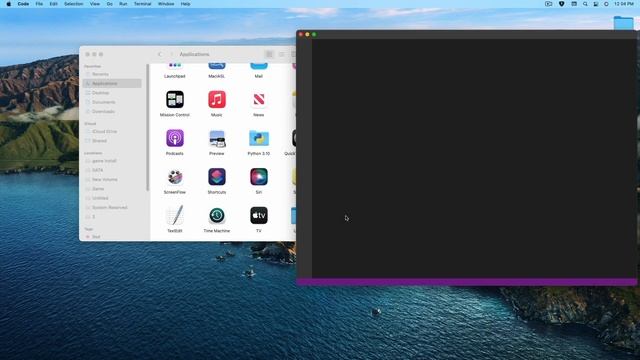The image size is (640, 360).
Task: Open the File menu
Action: click(39, 4)
